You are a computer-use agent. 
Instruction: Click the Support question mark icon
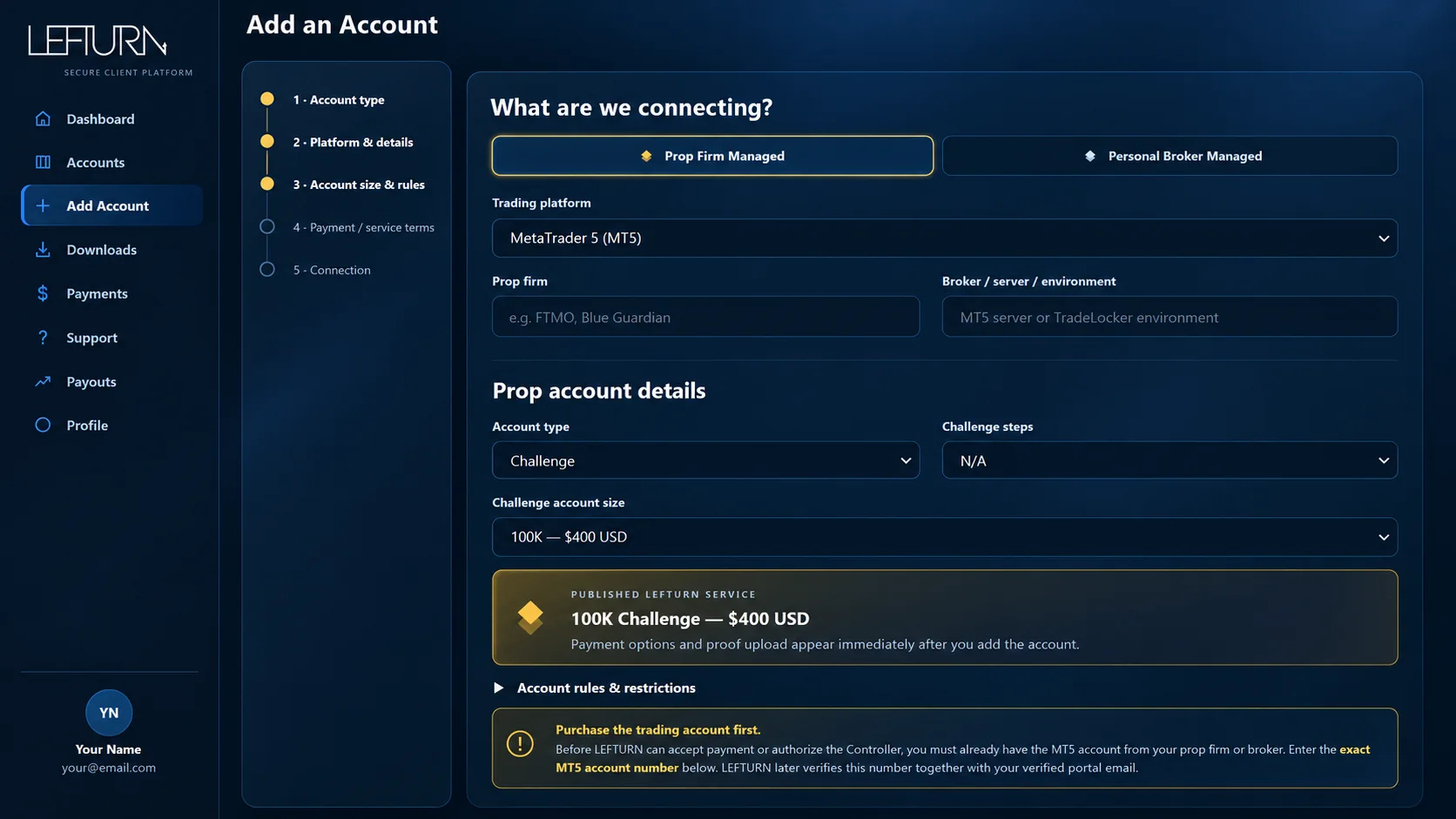pyautogui.click(x=43, y=338)
